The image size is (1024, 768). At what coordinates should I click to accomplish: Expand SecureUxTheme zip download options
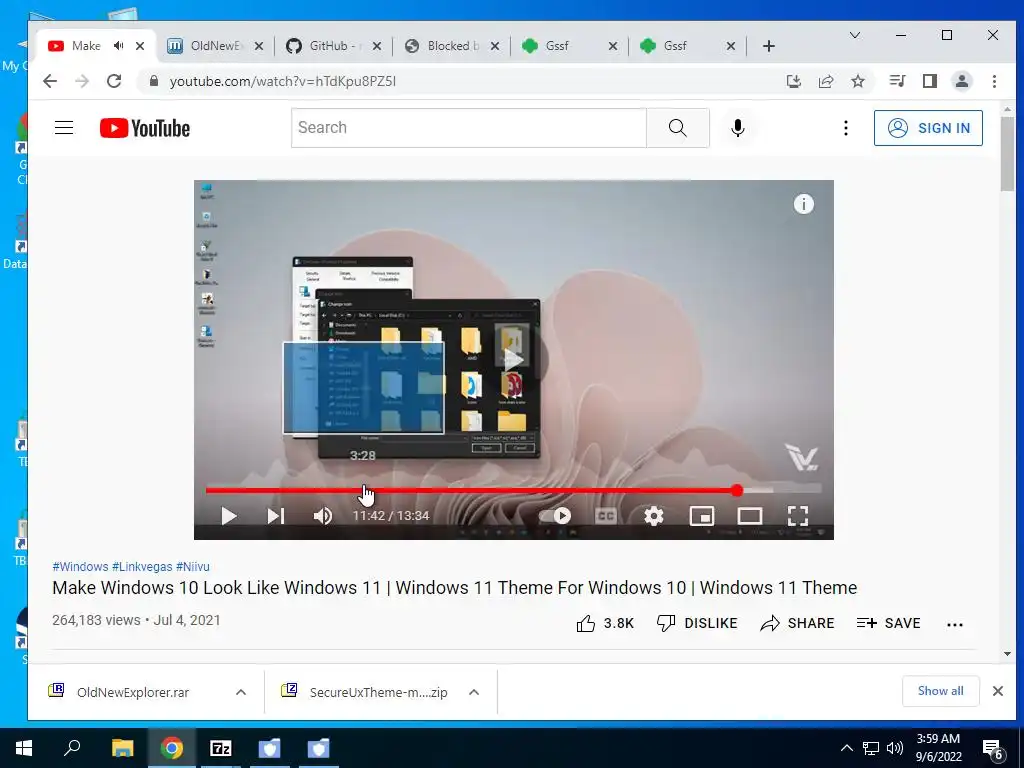click(x=474, y=692)
